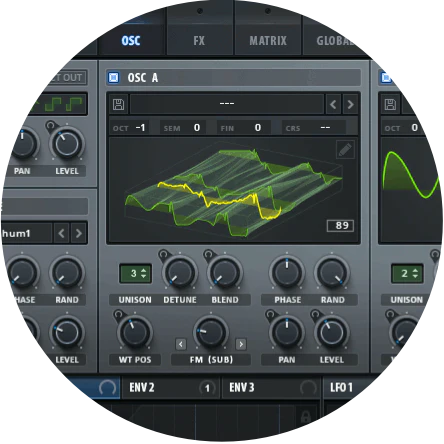Image resolution: width=444 pixels, height=444 pixels.
Task: Open FM (SUB) warp mode menu
Action: point(211,360)
